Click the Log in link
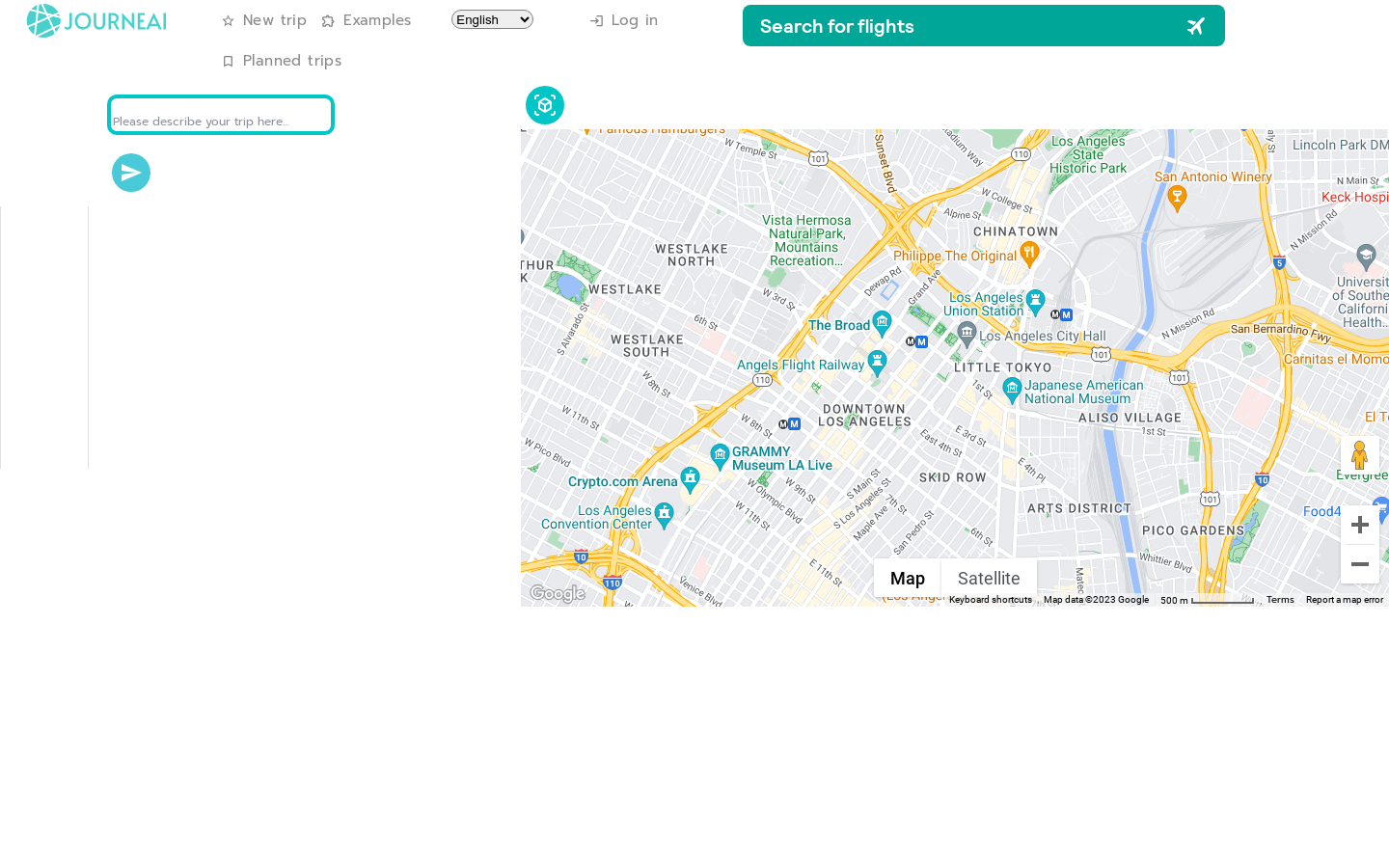1389x868 pixels. tap(624, 20)
